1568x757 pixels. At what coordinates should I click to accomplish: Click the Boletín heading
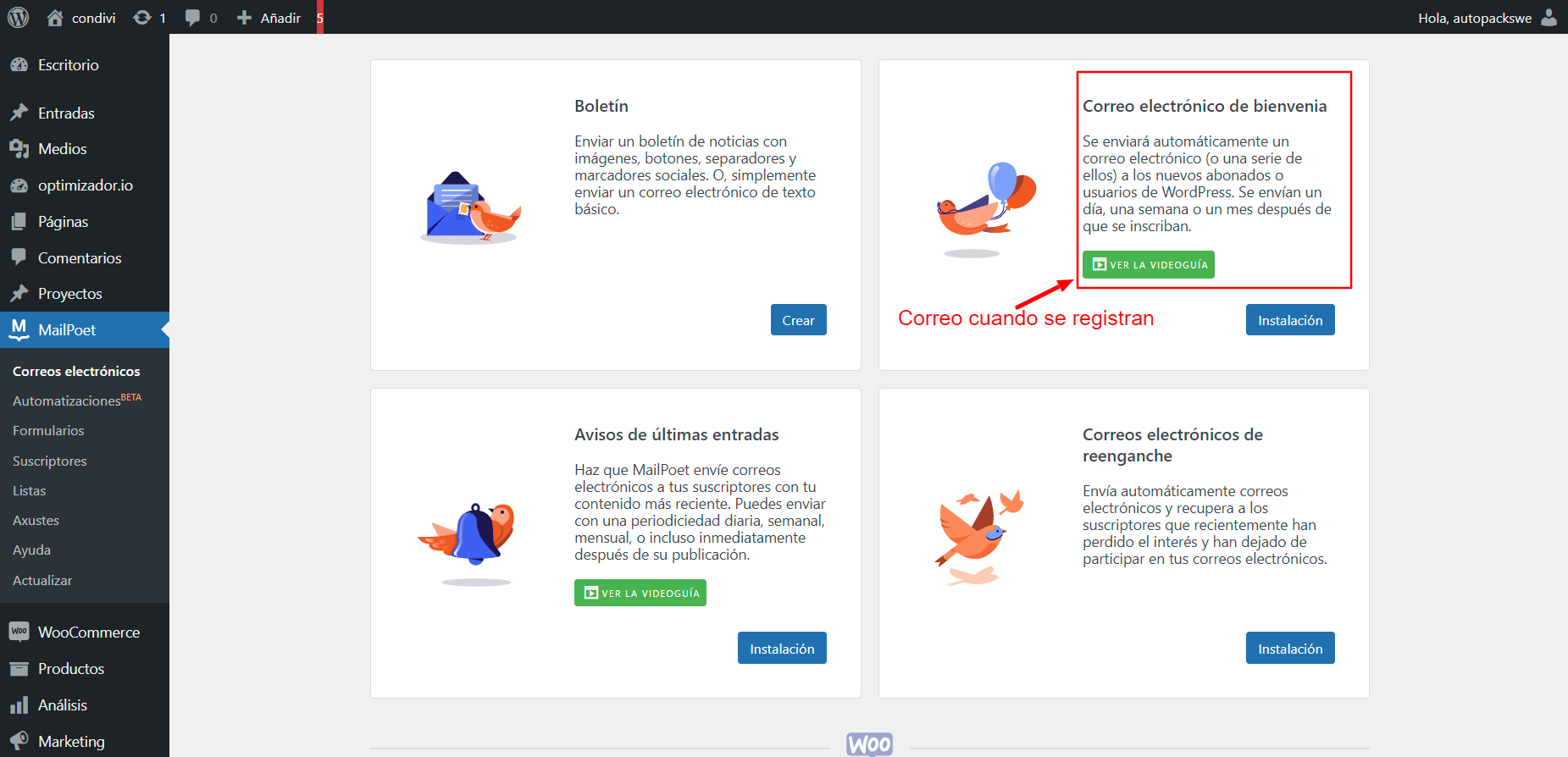point(601,106)
